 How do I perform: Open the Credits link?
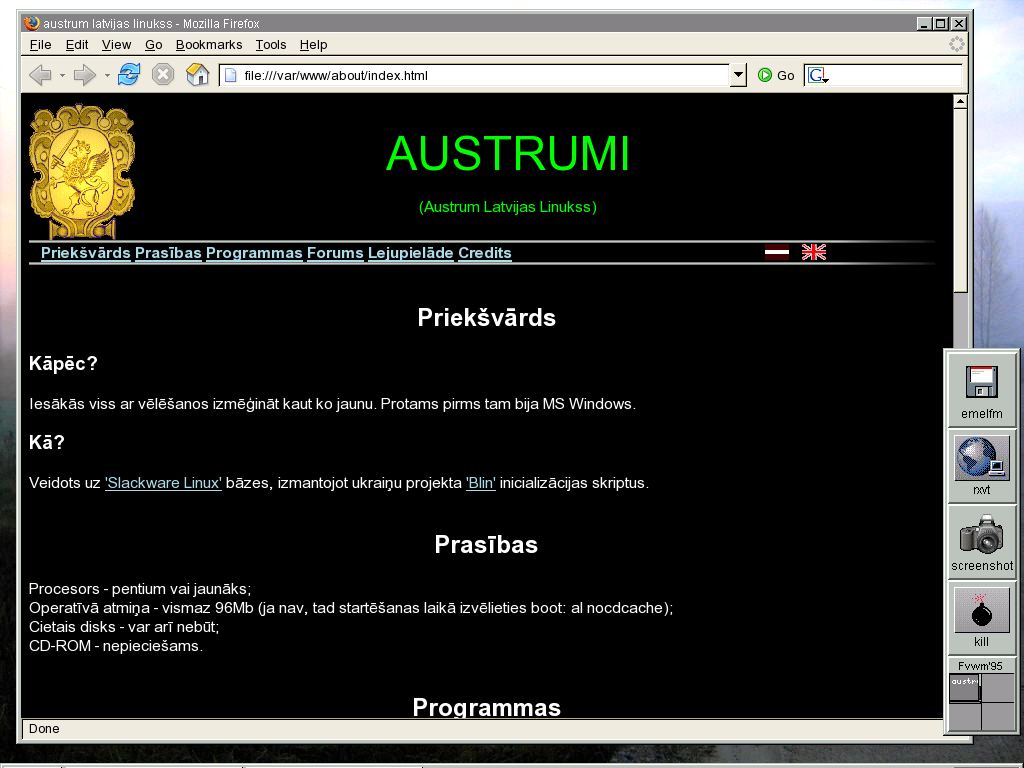[x=485, y=253]
